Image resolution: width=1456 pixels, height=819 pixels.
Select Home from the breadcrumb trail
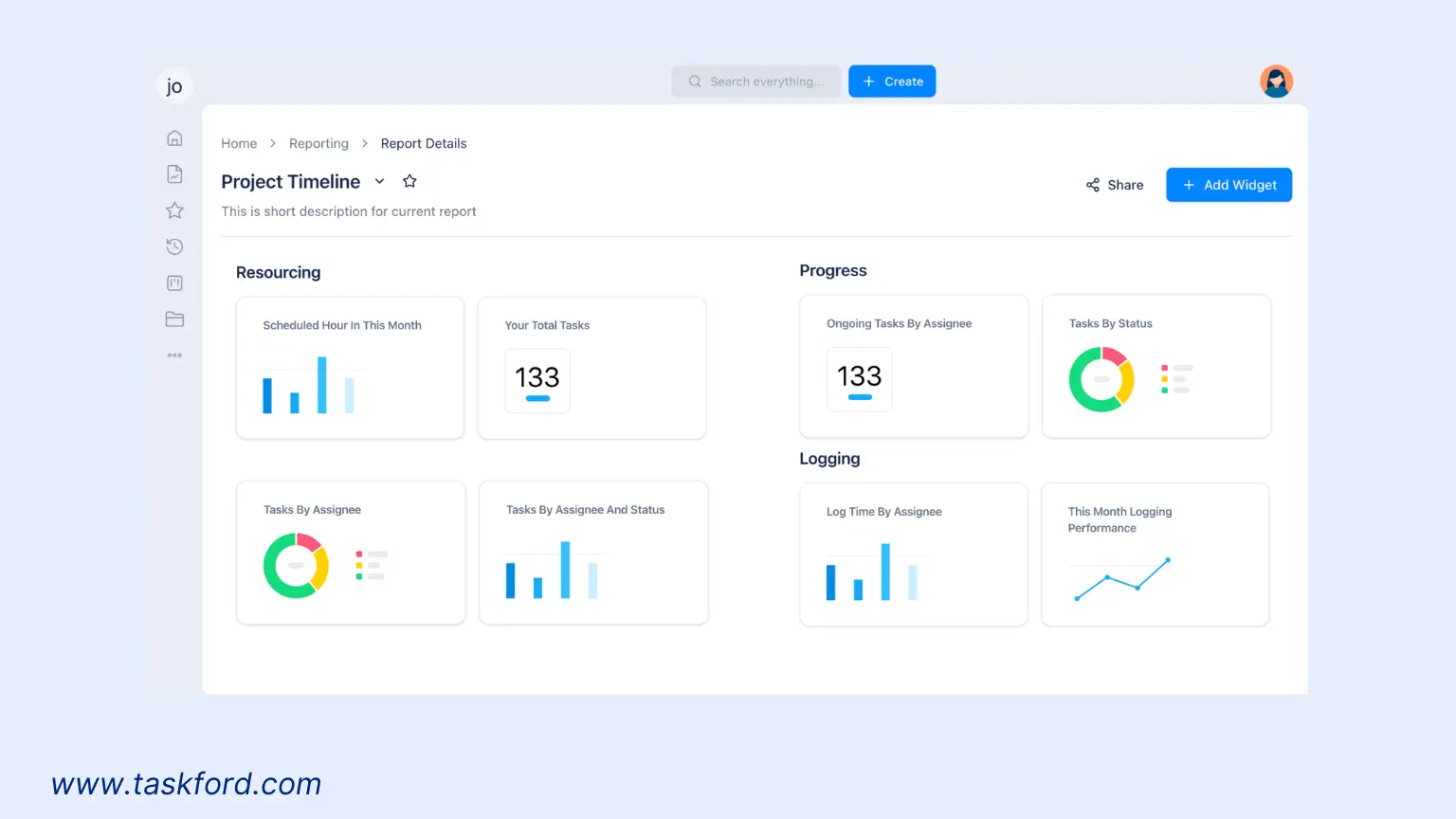point(238,143)
